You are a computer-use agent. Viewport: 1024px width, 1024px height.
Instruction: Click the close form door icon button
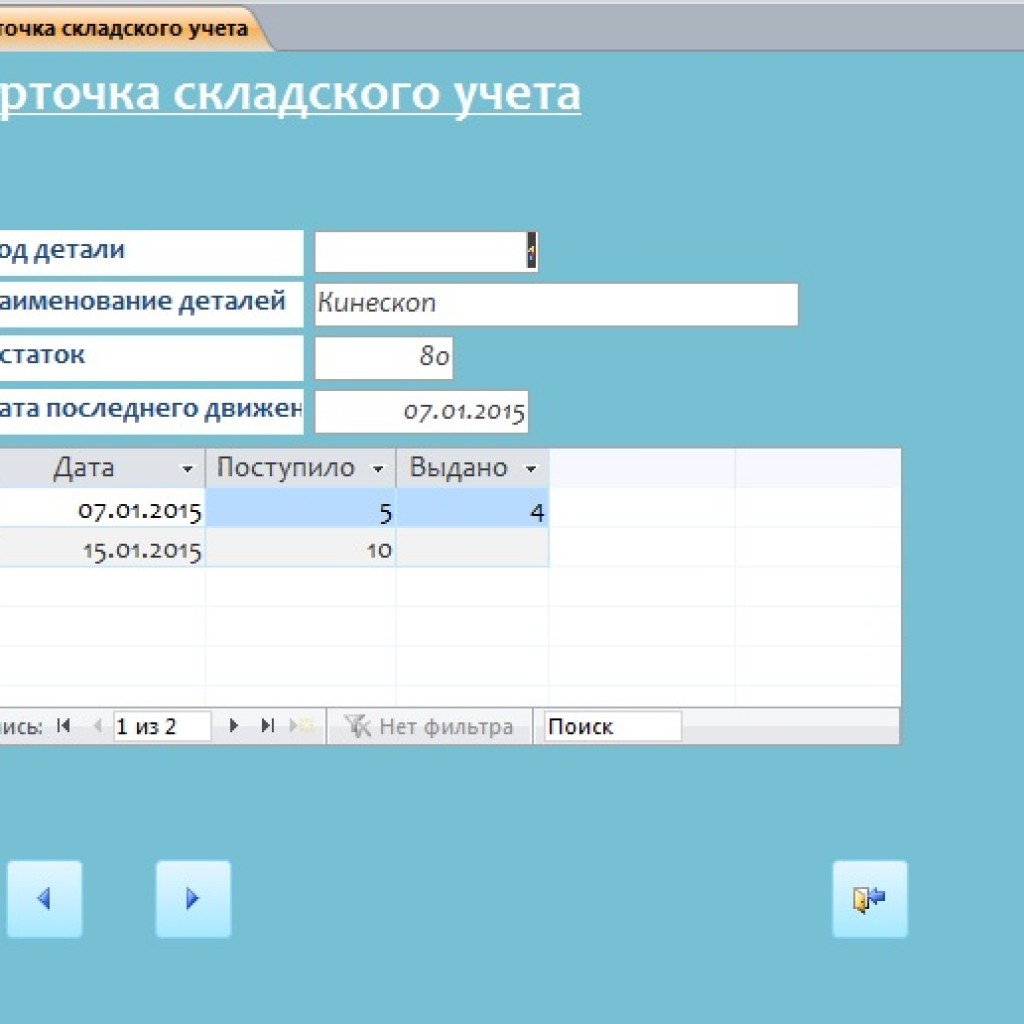point(869,899)
